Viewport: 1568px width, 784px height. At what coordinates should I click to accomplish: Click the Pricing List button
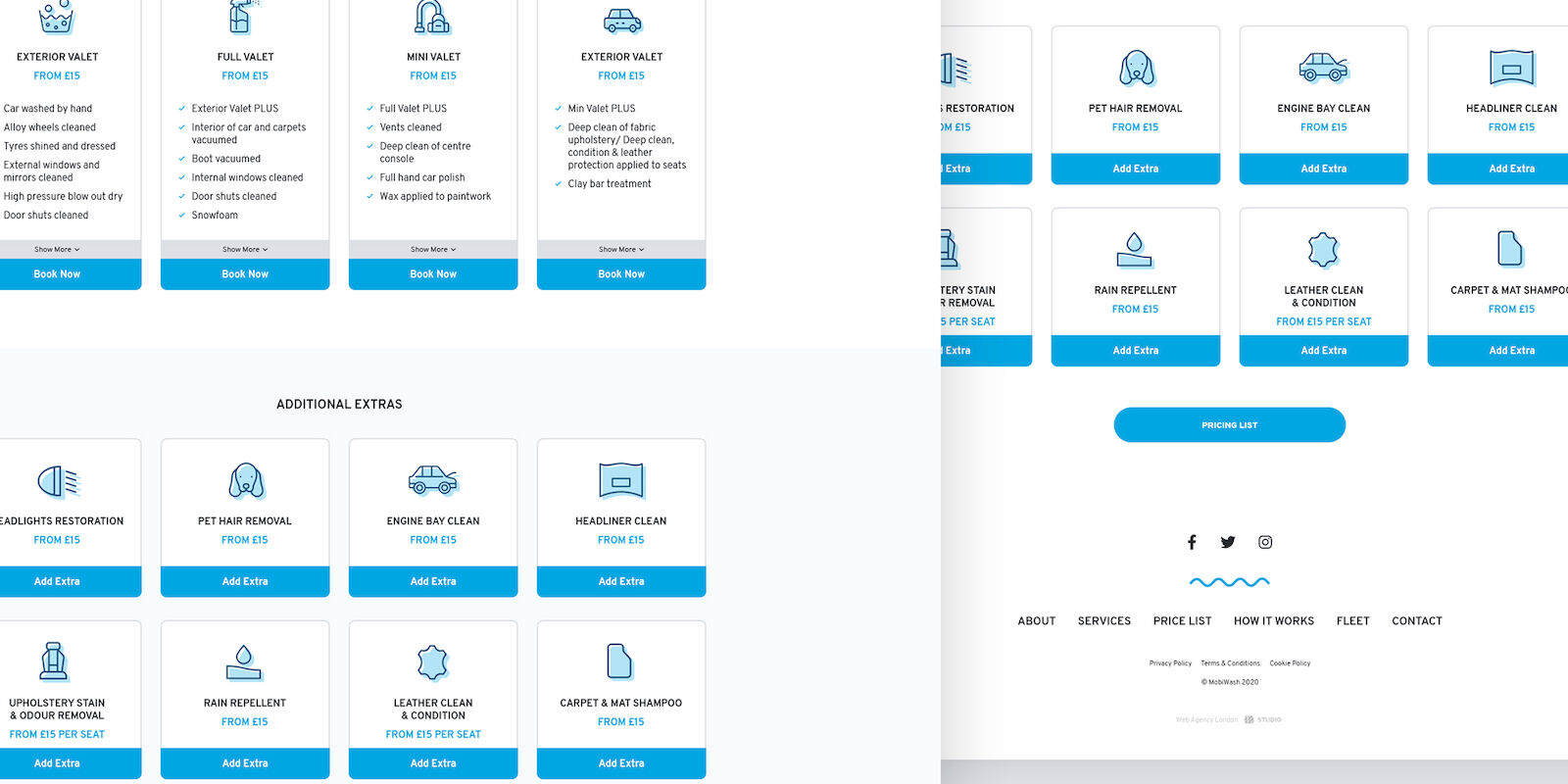pos(1229,425)
